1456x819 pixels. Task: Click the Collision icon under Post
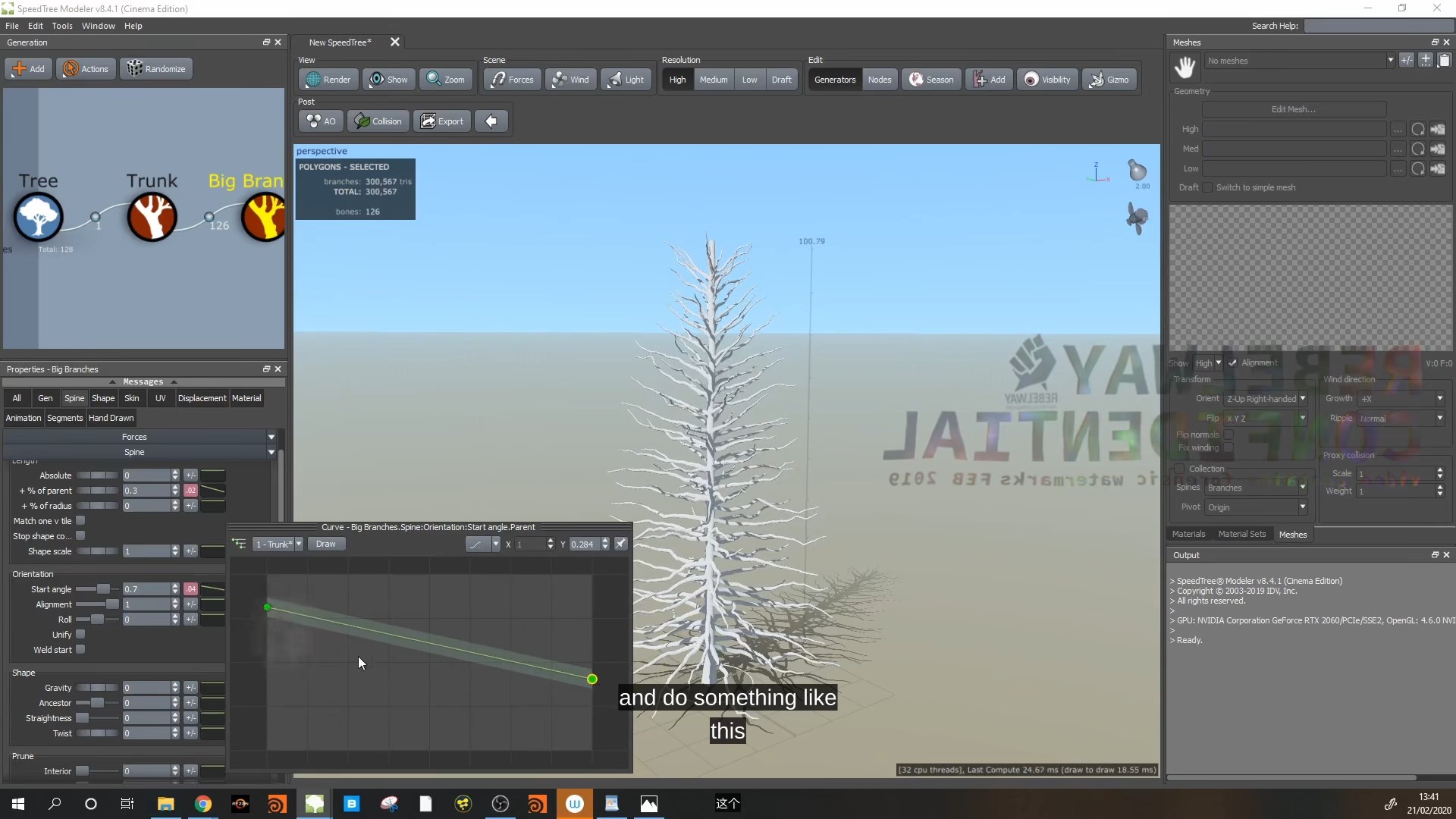click(x=378, y=121)
